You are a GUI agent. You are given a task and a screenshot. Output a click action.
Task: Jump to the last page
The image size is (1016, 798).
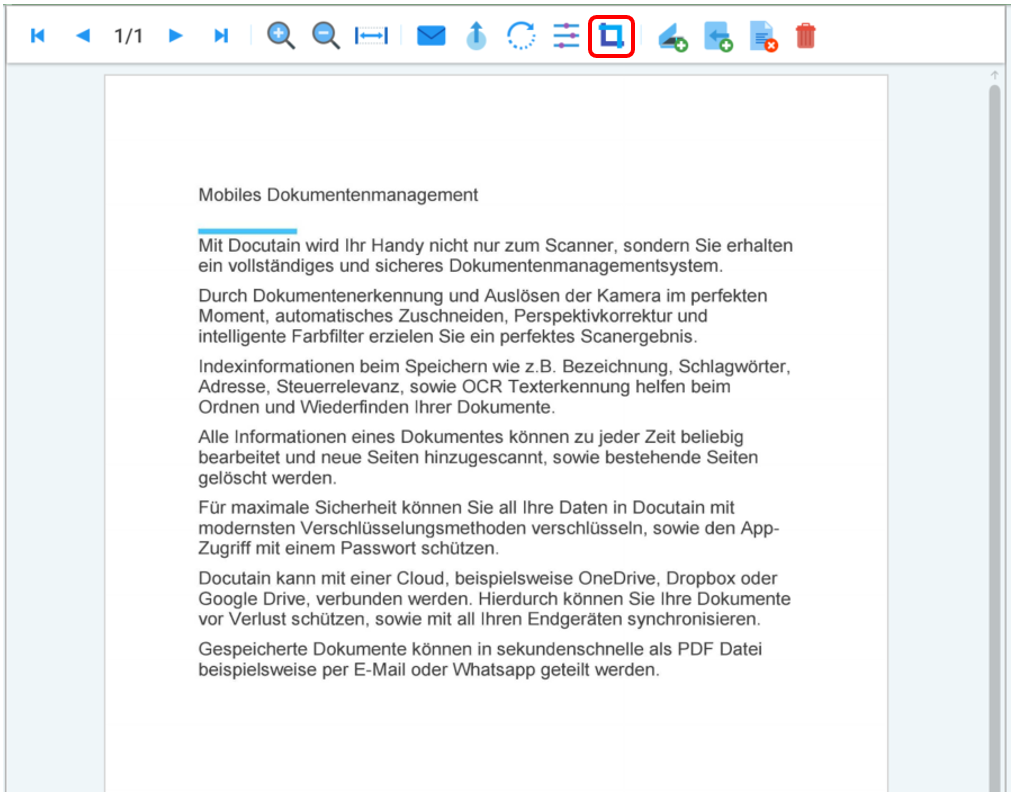pyautogui.click(x=221, y=36)
